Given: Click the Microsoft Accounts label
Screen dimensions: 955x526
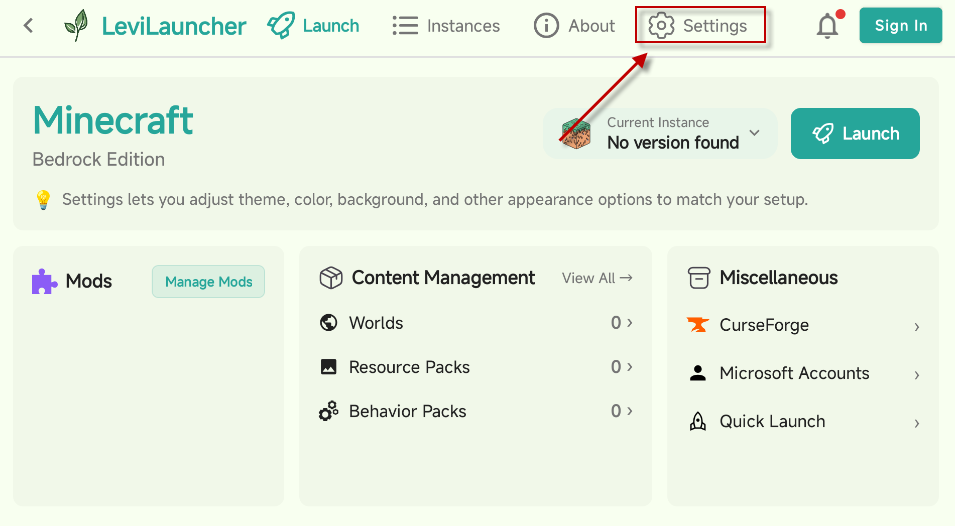Looking at the screenshot, I should 794,373.
